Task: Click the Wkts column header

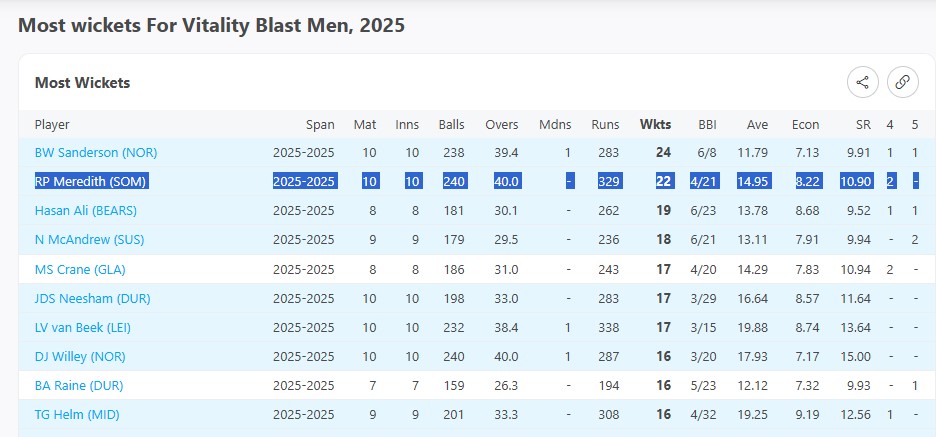Action: click(655, 125)
